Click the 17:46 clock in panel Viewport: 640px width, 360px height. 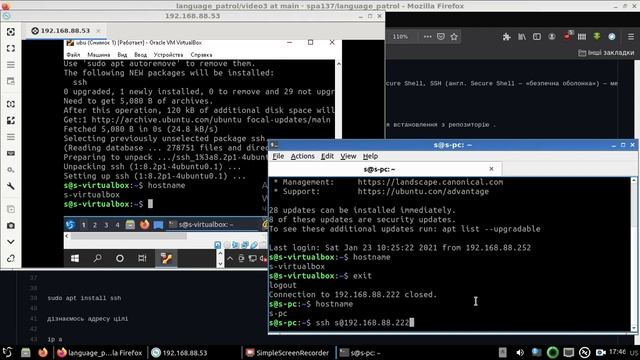(617, 351)
